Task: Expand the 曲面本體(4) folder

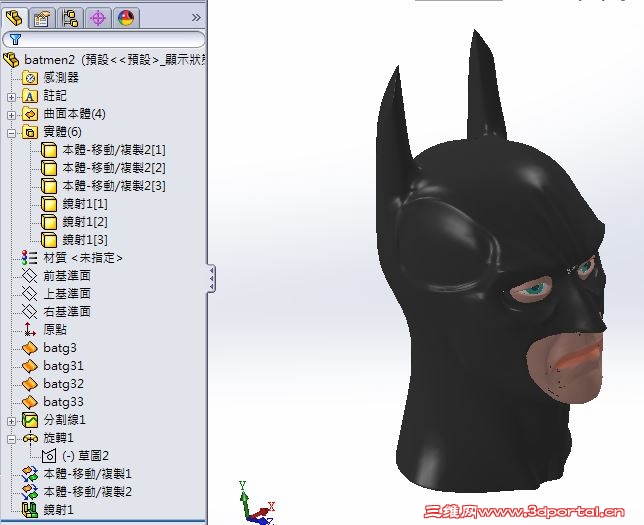Action: (12, 115)
